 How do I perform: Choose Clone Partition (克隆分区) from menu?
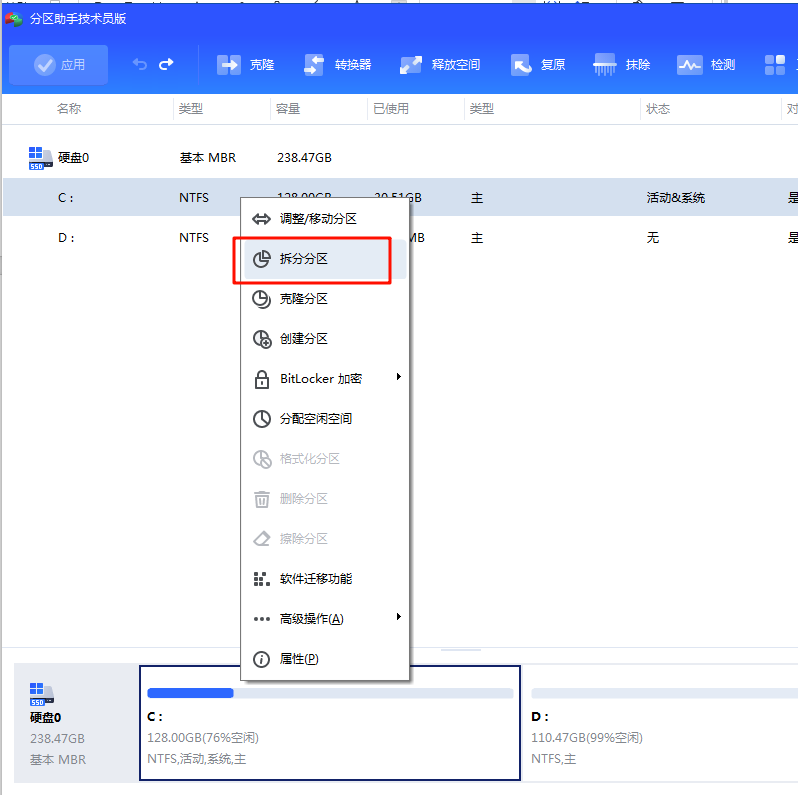[304, 299]
